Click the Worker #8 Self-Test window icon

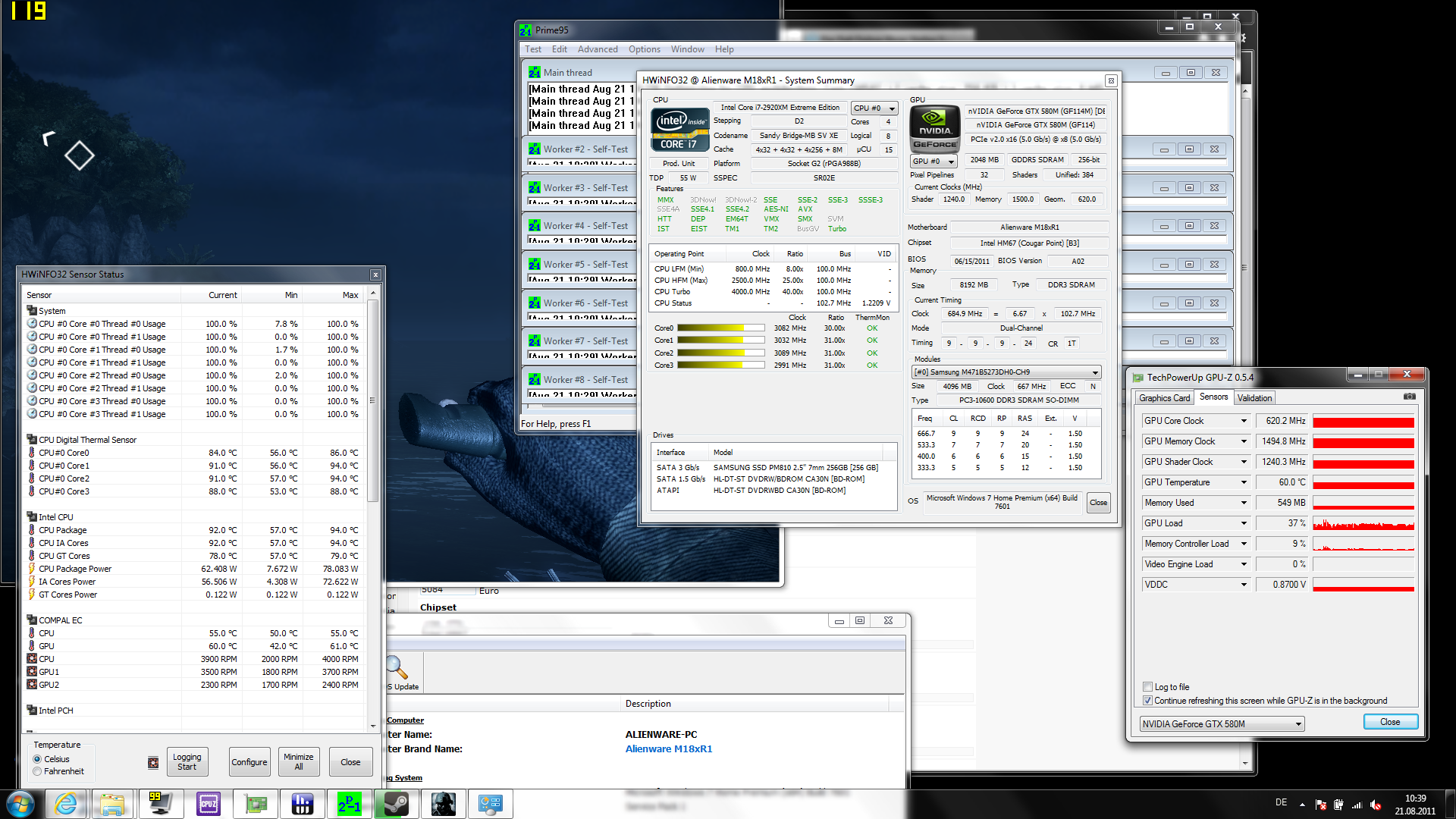click(535, 380)
